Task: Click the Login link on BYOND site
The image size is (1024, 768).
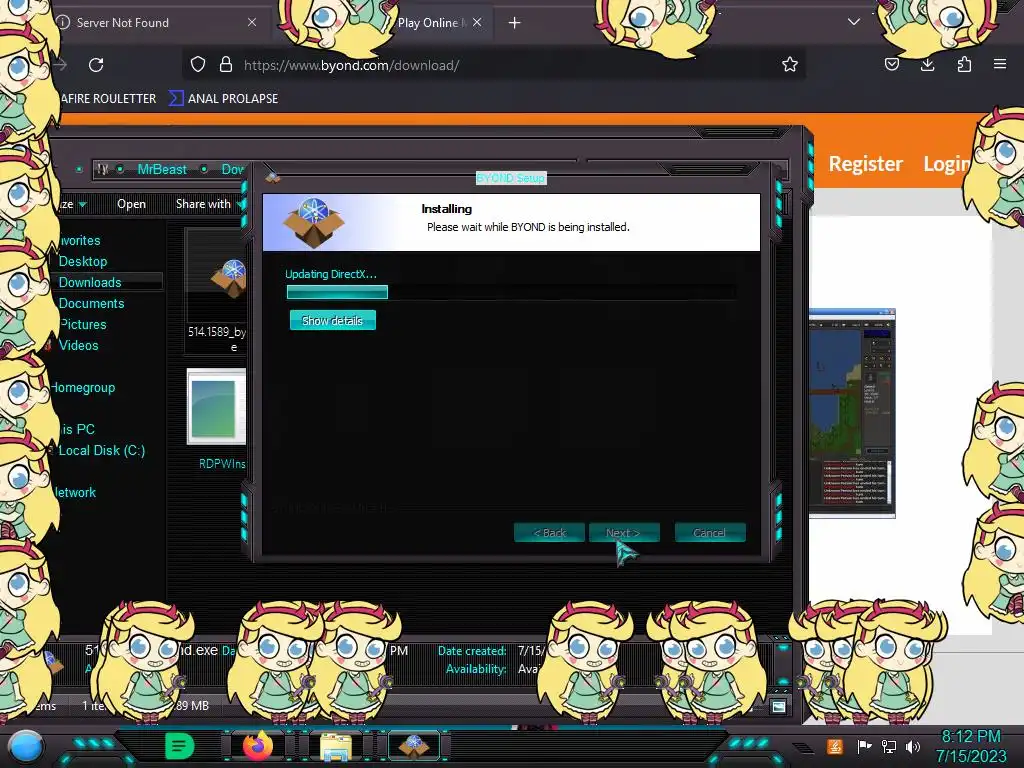Action: click(x=946, y=163)
